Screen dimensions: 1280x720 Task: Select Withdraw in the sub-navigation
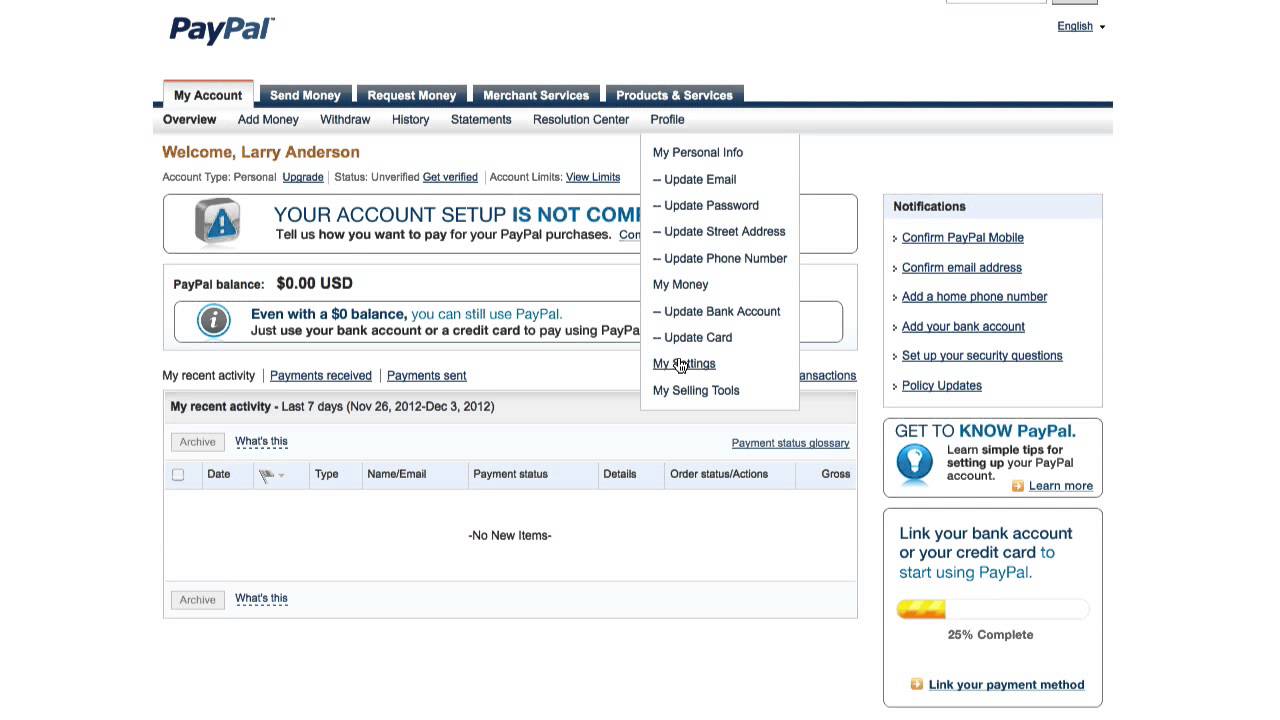coord(345,119)
